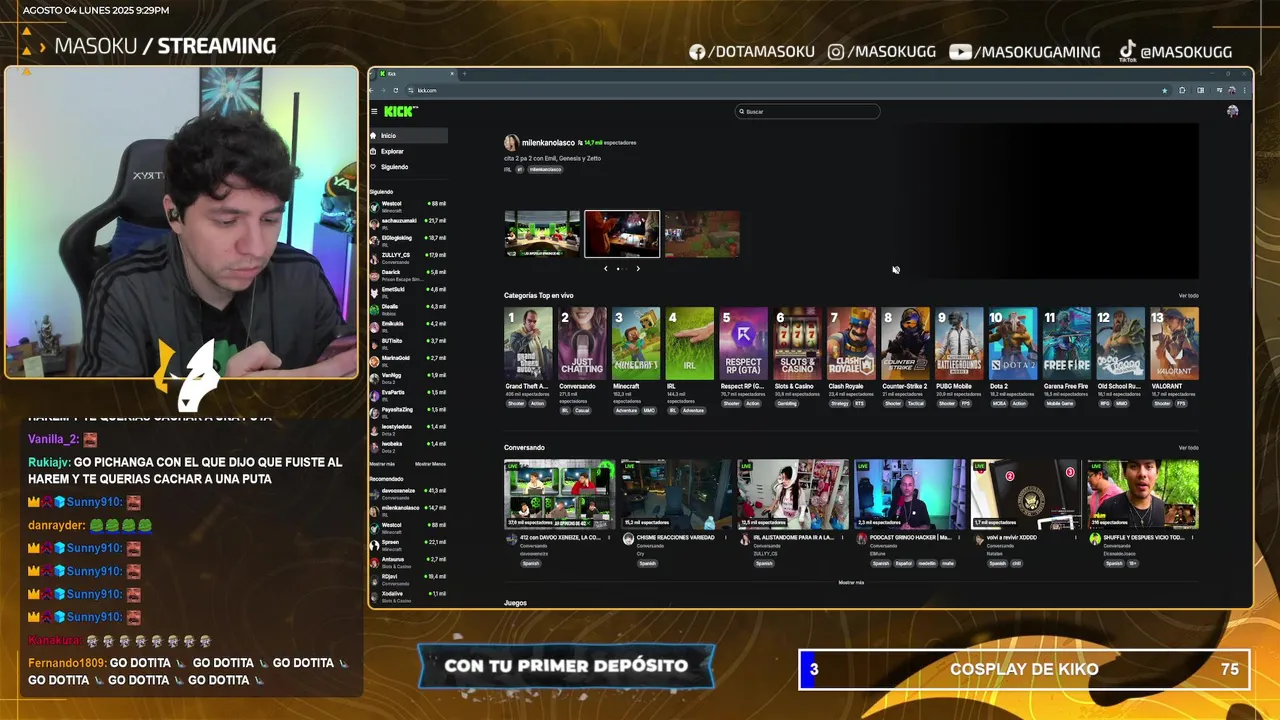This screenshot has height=720, width=1280.
Task: Open ZULLYY_CS in the Siguiendo list
Action: 408,257
